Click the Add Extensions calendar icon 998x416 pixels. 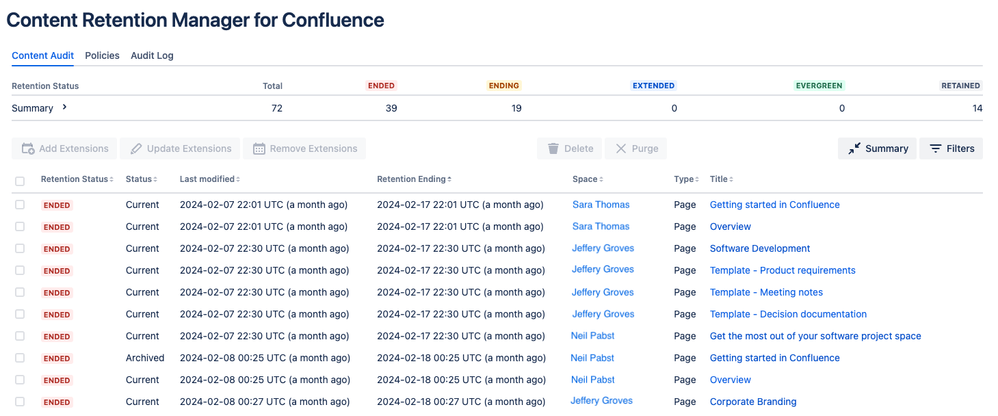[x=27, y=149]
